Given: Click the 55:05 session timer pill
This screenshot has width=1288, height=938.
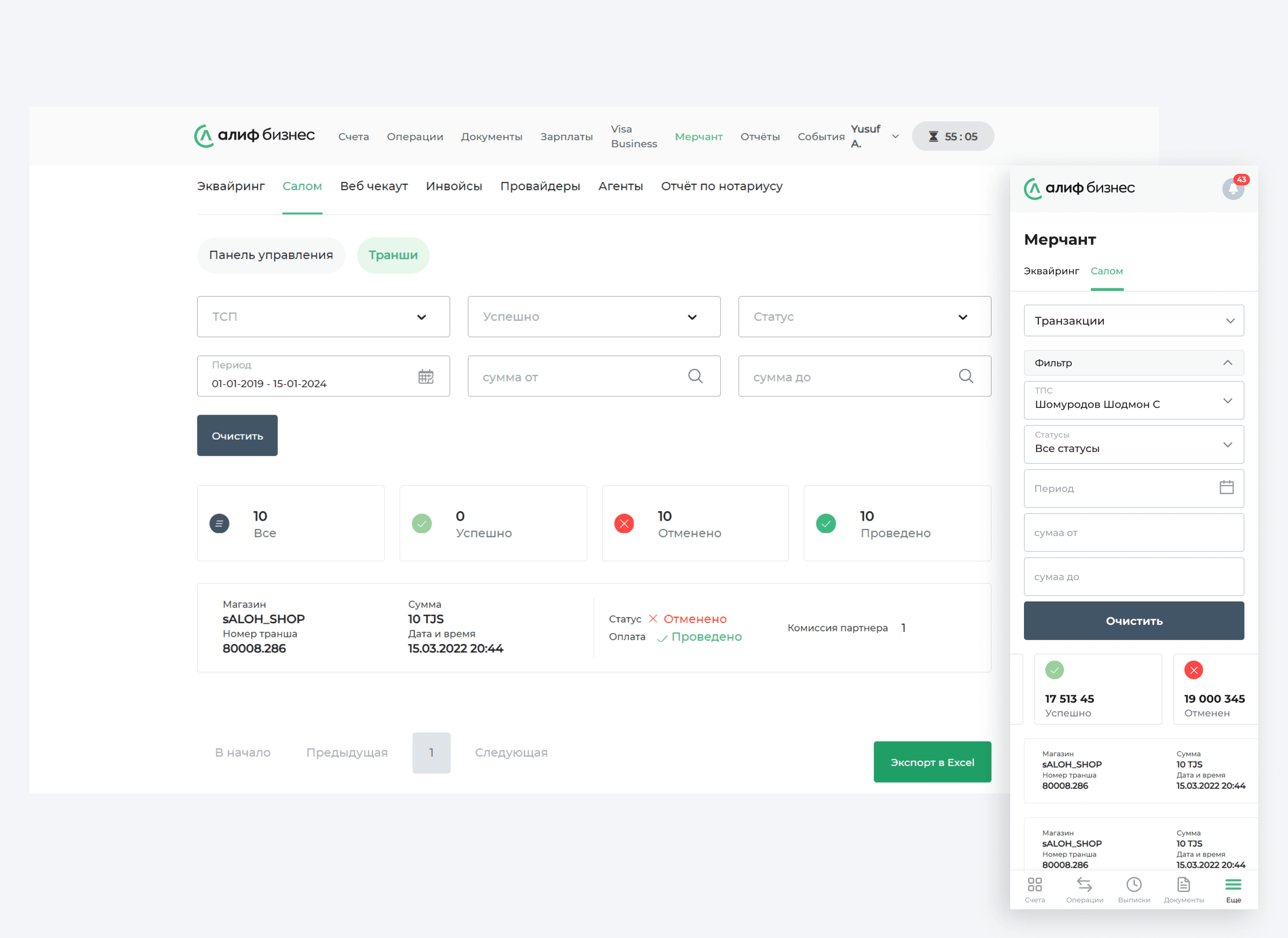Looking at the screenshot, I should pos(953,136).
